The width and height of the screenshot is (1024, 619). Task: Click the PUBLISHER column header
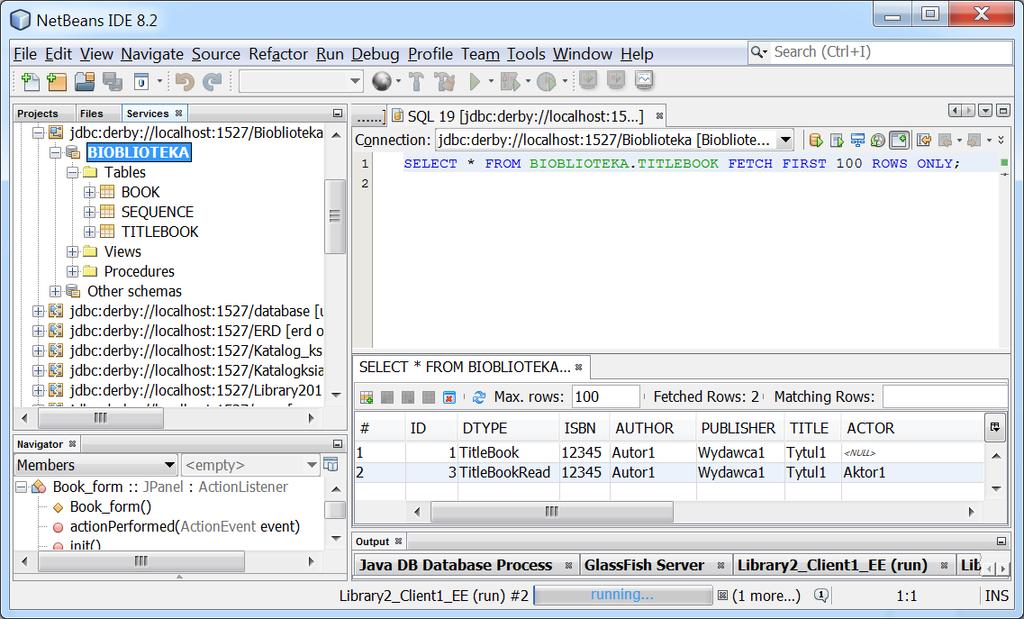[738, 428]
